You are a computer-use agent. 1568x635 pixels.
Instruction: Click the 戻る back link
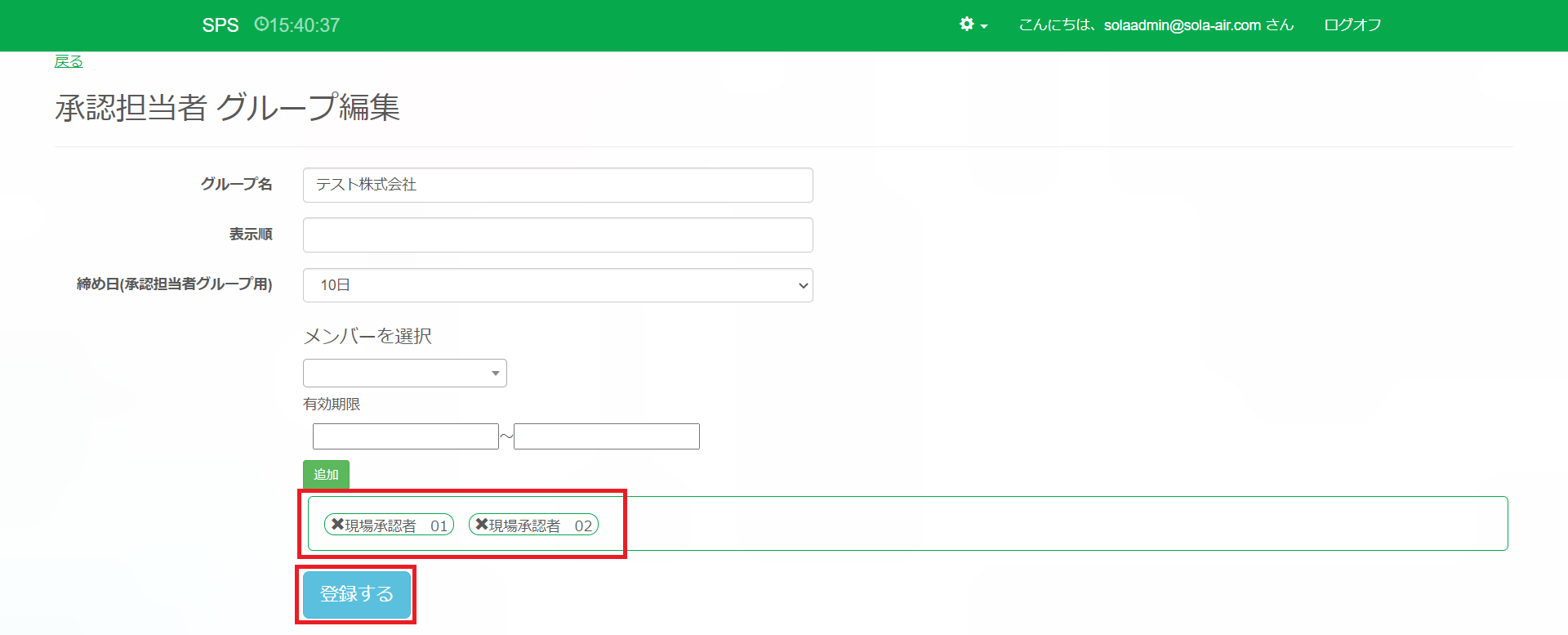pyautogui.click(x=69, y=61)
